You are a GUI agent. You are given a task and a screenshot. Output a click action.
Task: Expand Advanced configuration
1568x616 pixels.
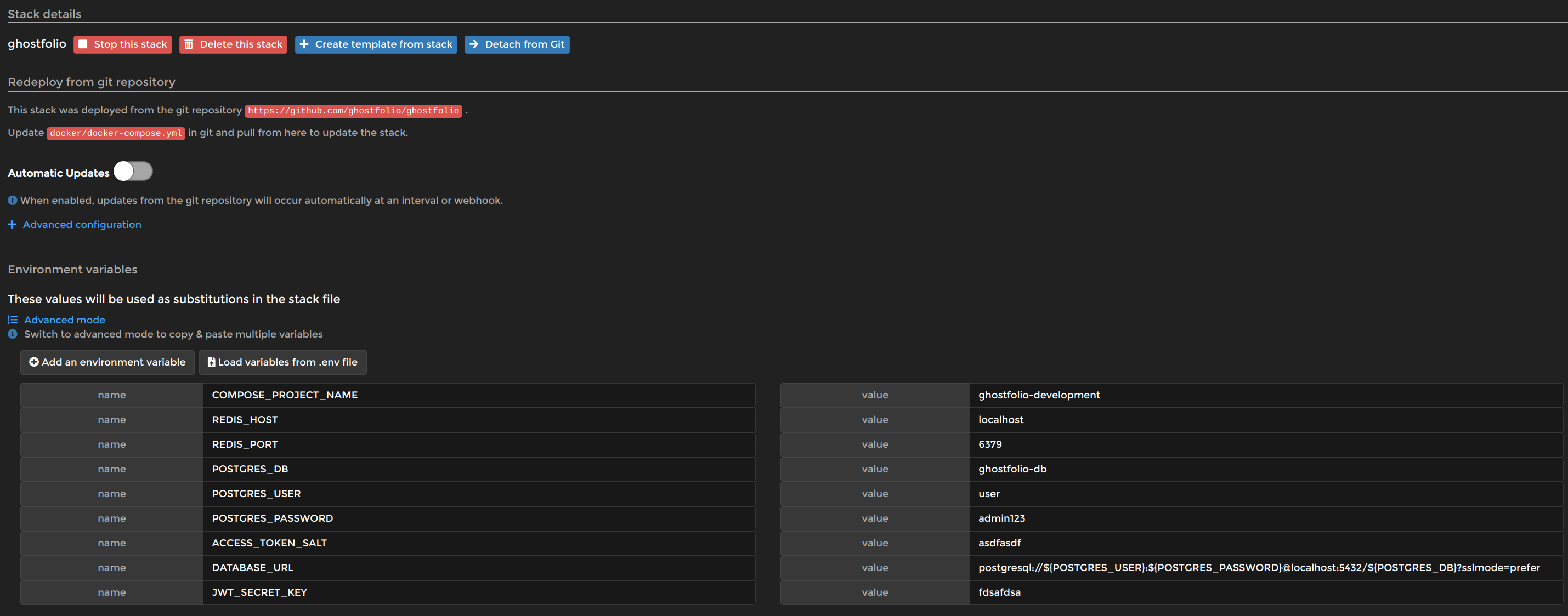tap(82, 224)
